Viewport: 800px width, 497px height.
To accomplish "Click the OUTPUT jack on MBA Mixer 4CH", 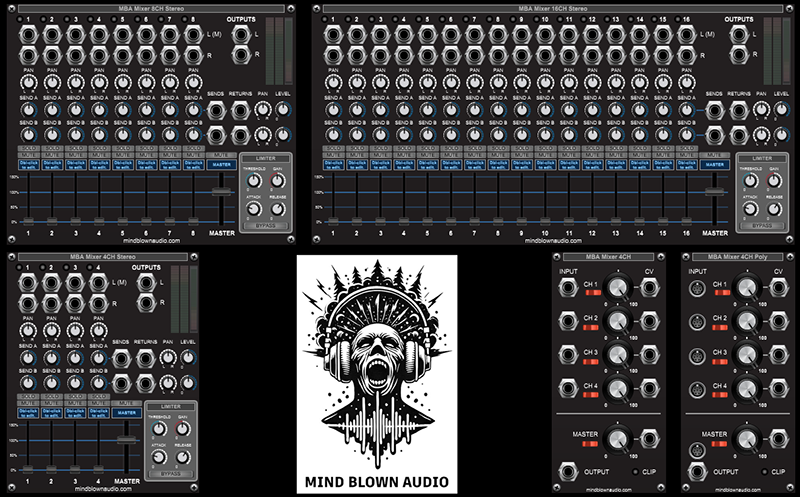I will tap(568, 472).
